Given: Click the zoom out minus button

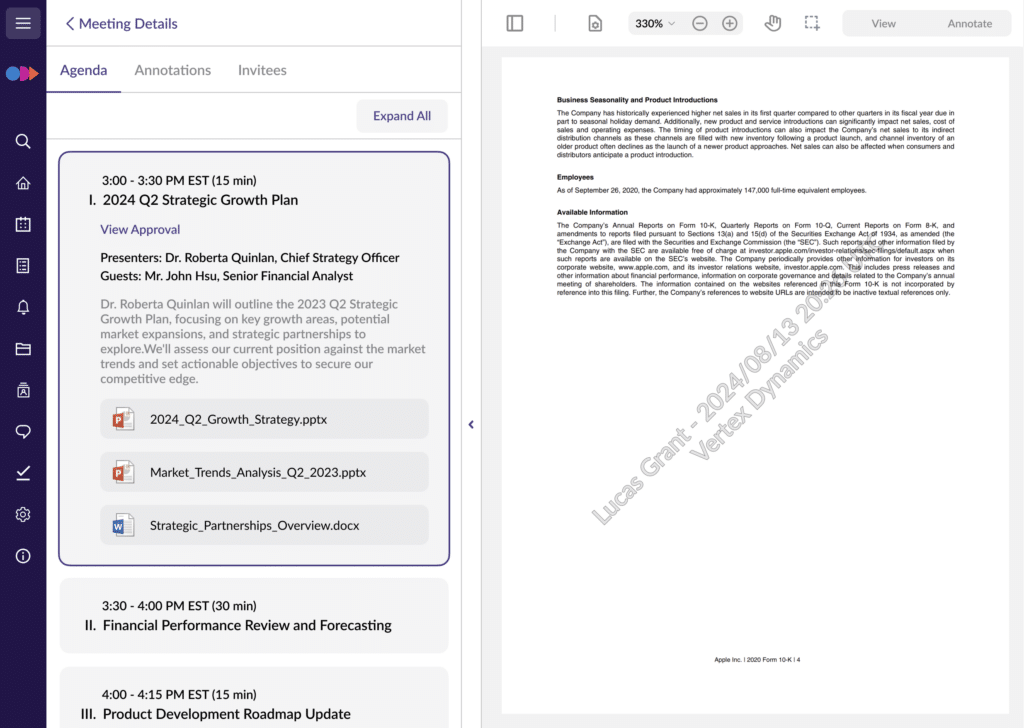Looking at the screenshot, I should coord(700,23).
